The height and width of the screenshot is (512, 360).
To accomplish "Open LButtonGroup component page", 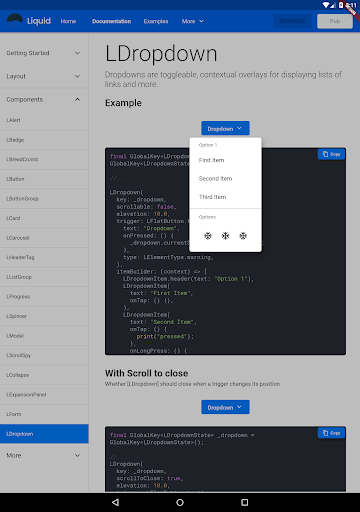I will [44, 199].
